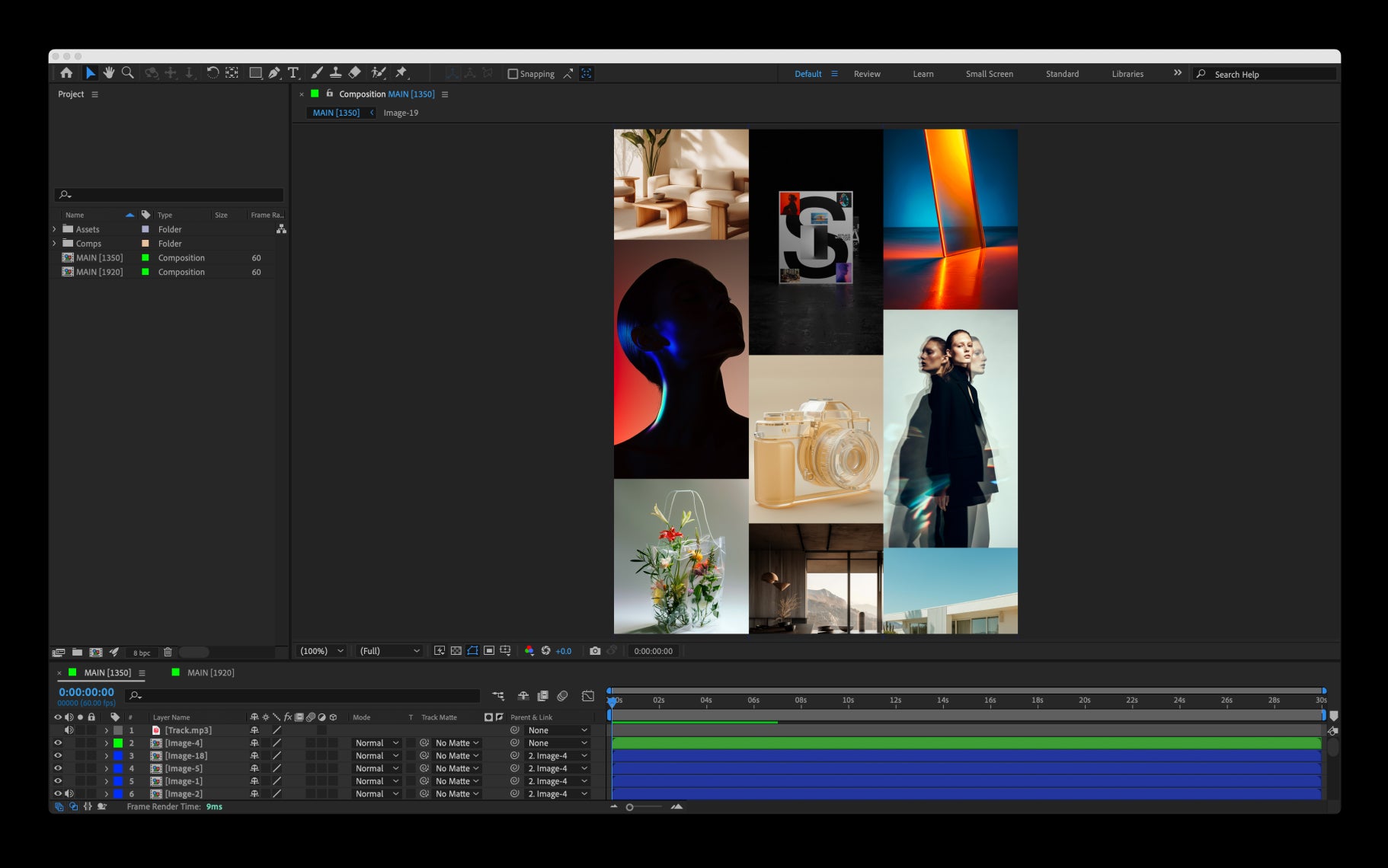Mute the Track.mp3 audio layer

pyautogui.click(x=69, y=730)
